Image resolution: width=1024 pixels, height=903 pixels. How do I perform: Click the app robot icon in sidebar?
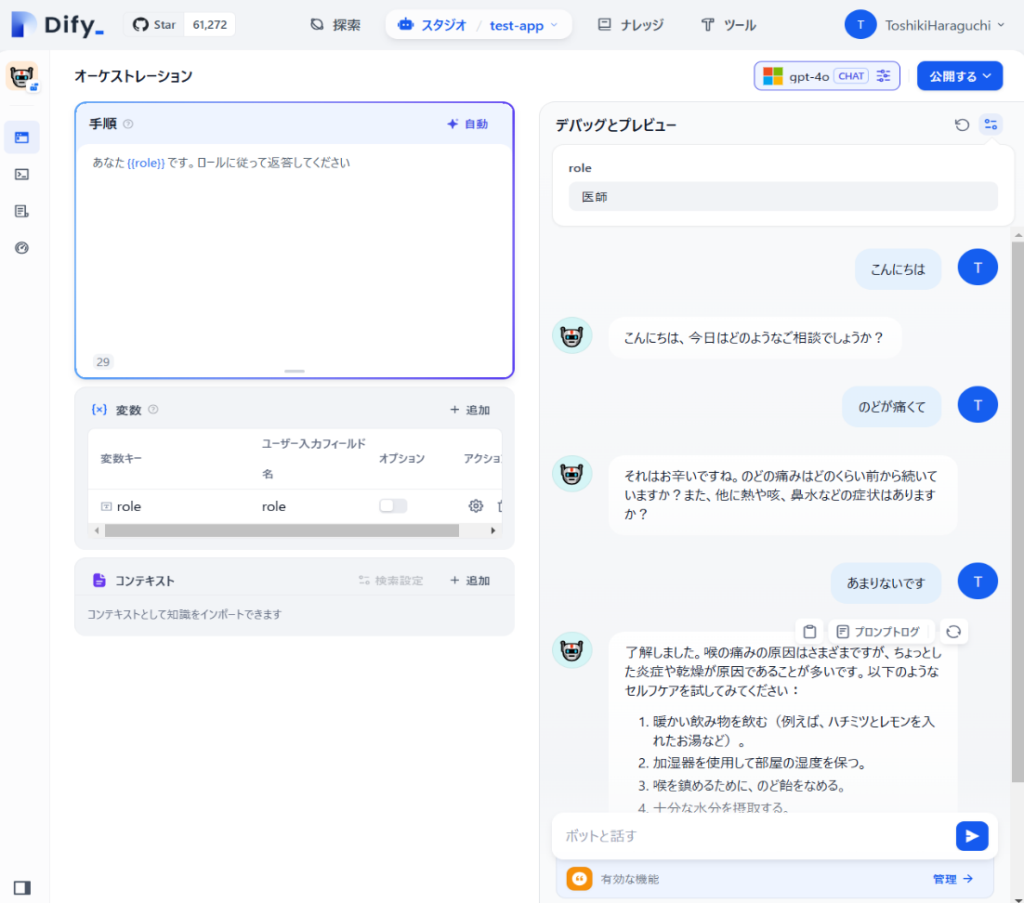22,76
